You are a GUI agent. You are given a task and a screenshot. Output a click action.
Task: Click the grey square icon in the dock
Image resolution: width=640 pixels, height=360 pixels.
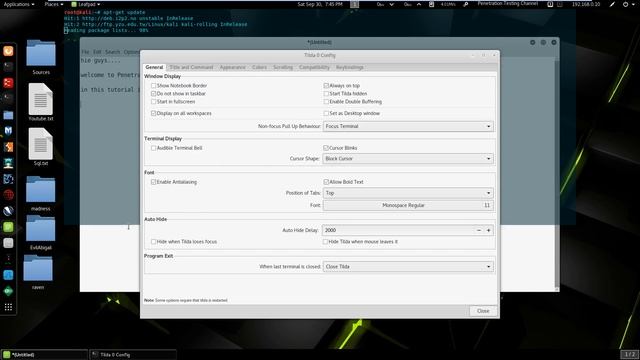[8, 243]
